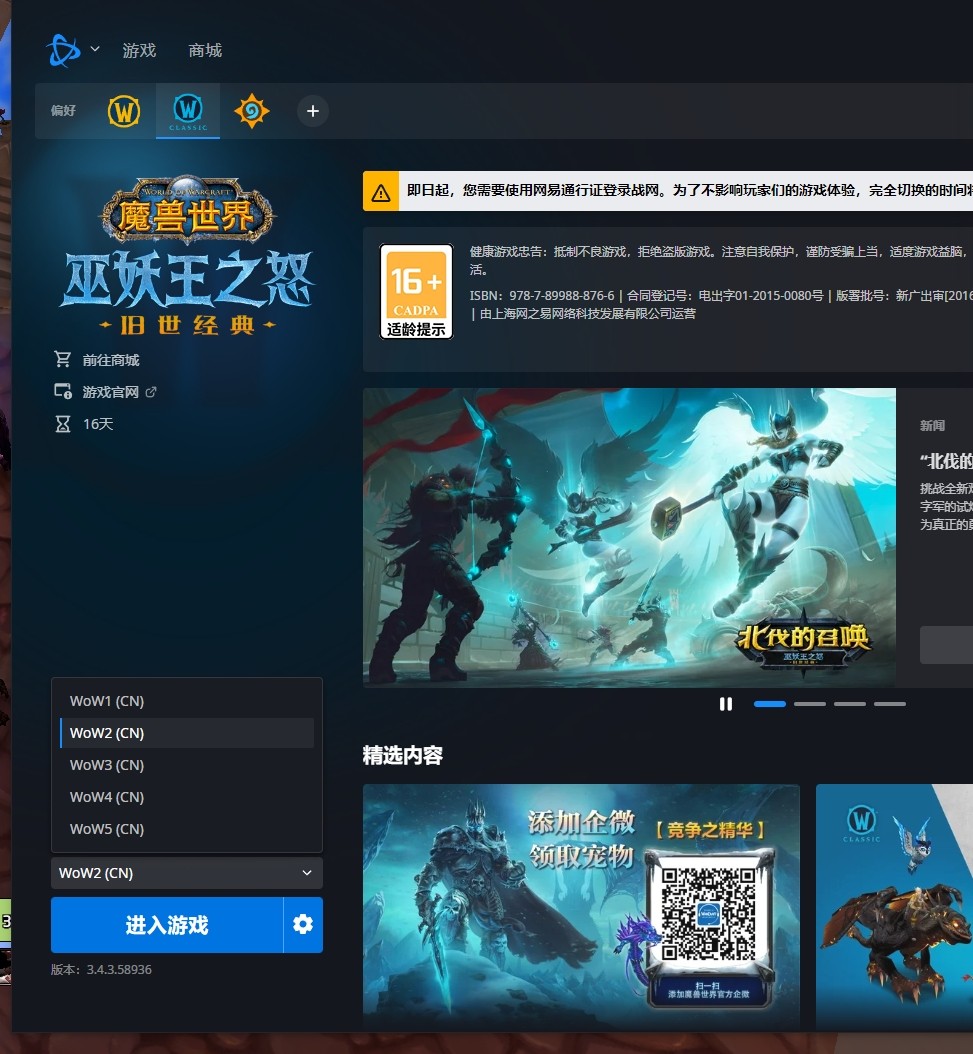The image size is (973, 1054).
Task: Click 进入游戏 play button
Action: coord(167,925)
